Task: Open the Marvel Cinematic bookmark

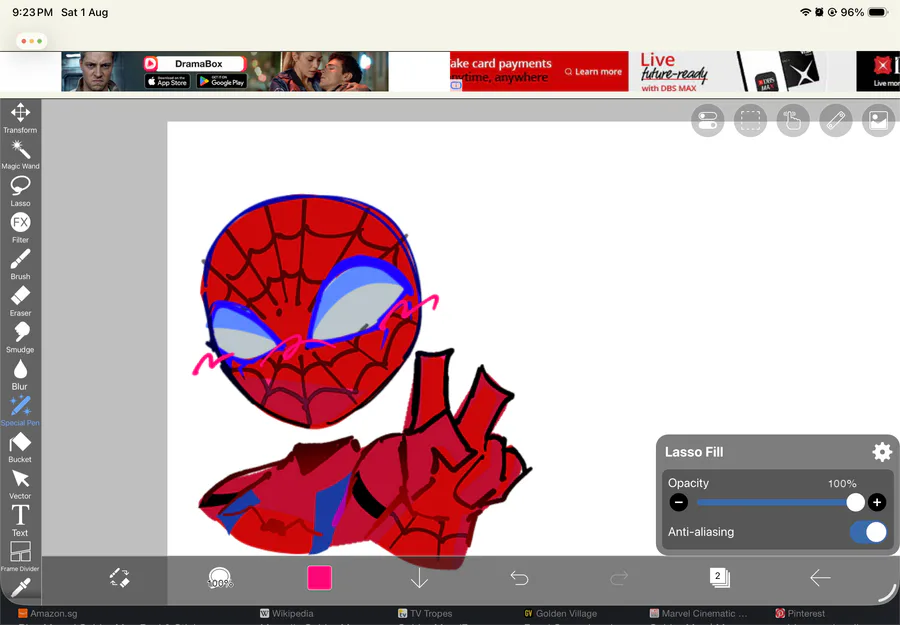Action: (698, 614)
